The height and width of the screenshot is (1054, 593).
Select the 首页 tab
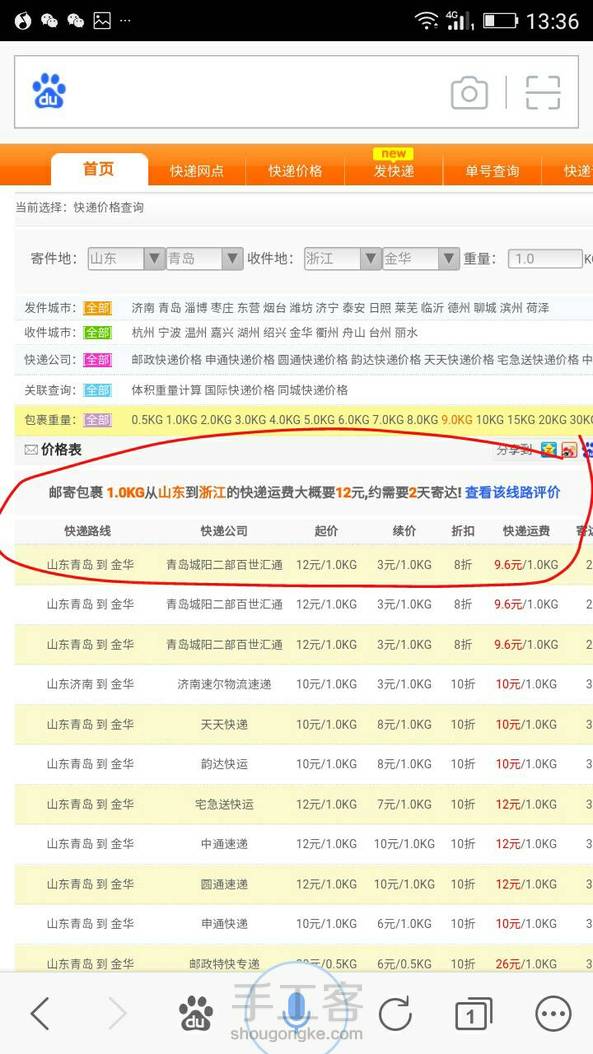[x=99, y=169]
